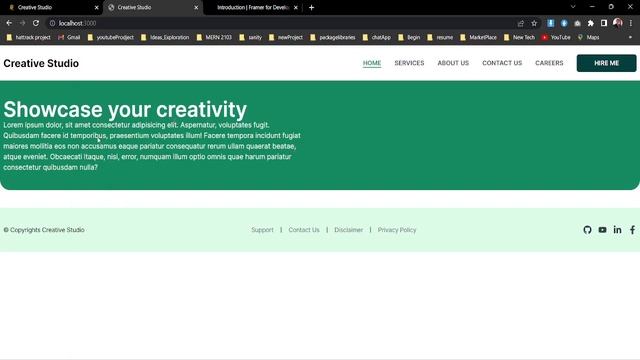Bookmark this page with the star icon
The width and height of the screenshot is (640, 360).
[534, 23]
